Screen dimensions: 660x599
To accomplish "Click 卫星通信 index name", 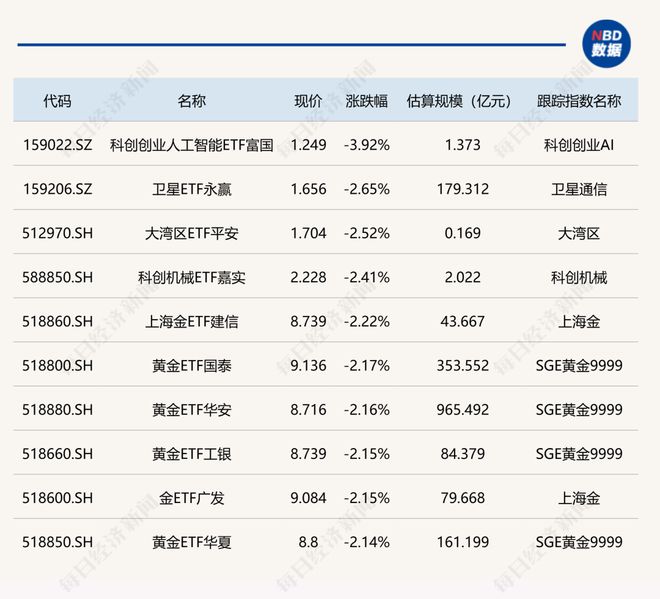I will (579, 189).
